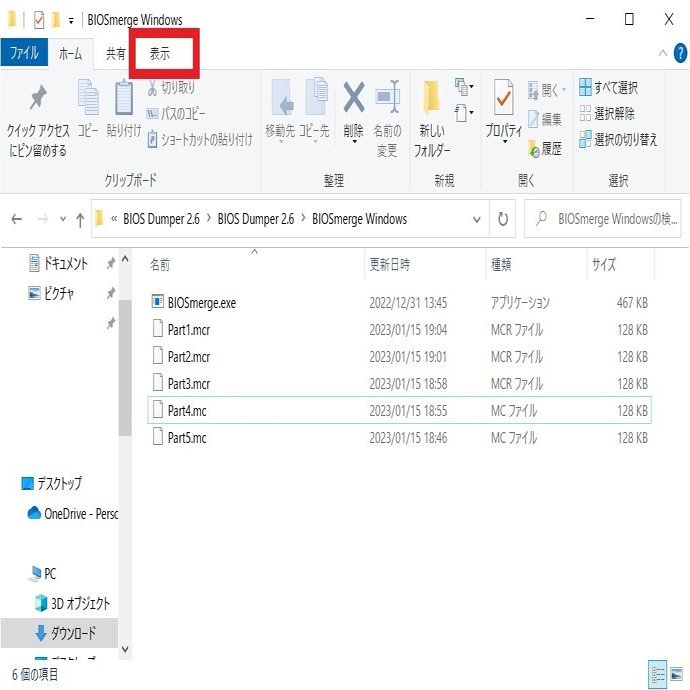The height and width of the screenshot is (690, 690).
Task: Open Customize Quick Access Toolbar dropdown
Action: [x=71, y=20]
